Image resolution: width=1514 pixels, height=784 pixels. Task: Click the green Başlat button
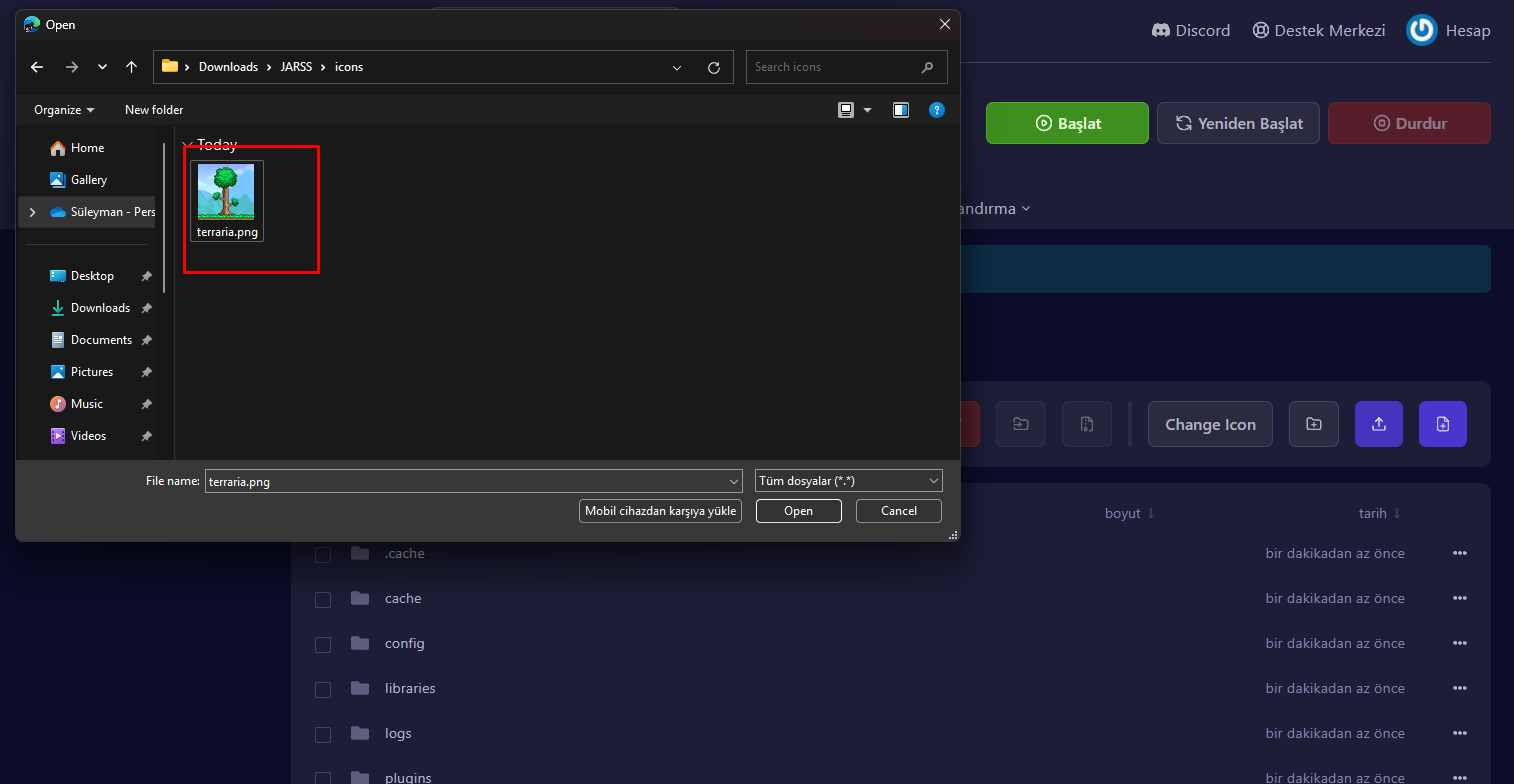[x=1067, y=123]
